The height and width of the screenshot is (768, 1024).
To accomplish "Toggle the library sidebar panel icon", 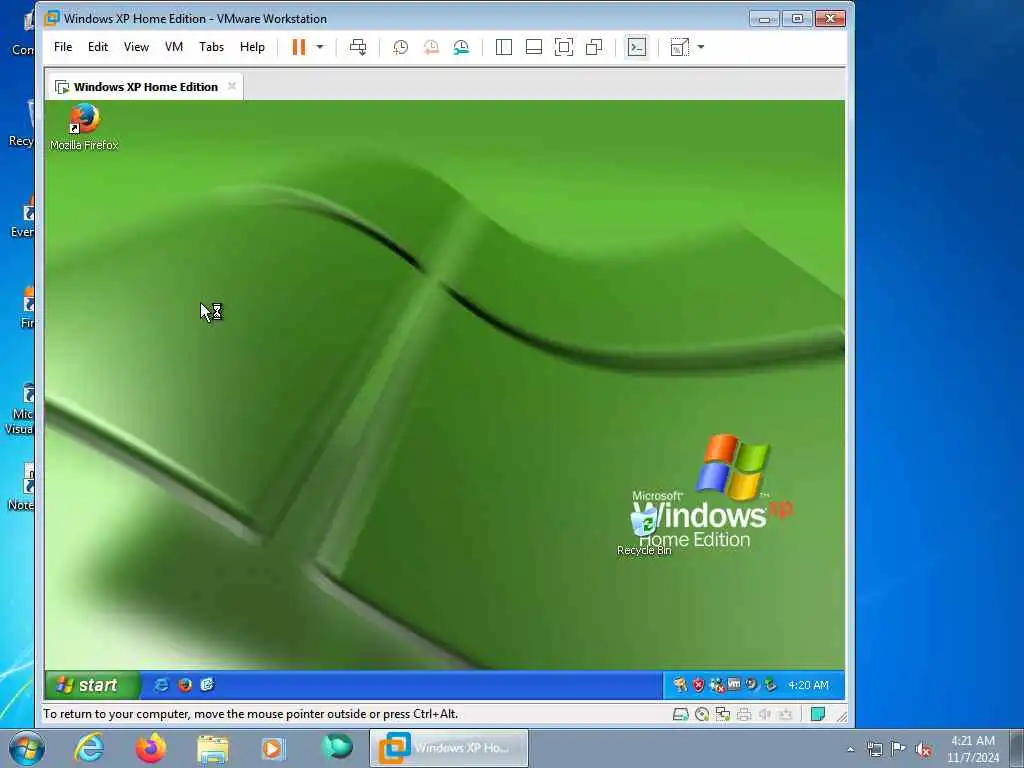I will point(504,47).
